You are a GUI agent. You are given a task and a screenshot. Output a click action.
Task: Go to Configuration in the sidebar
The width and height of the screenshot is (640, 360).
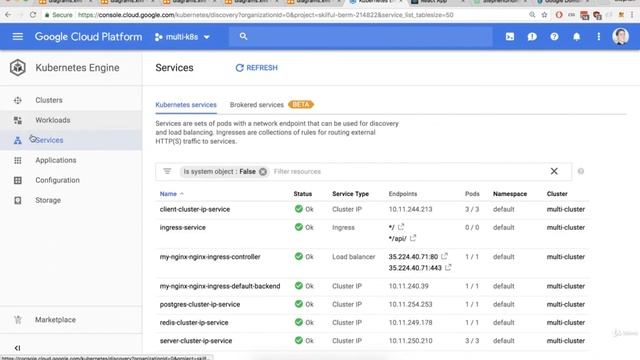coord(57,180)
